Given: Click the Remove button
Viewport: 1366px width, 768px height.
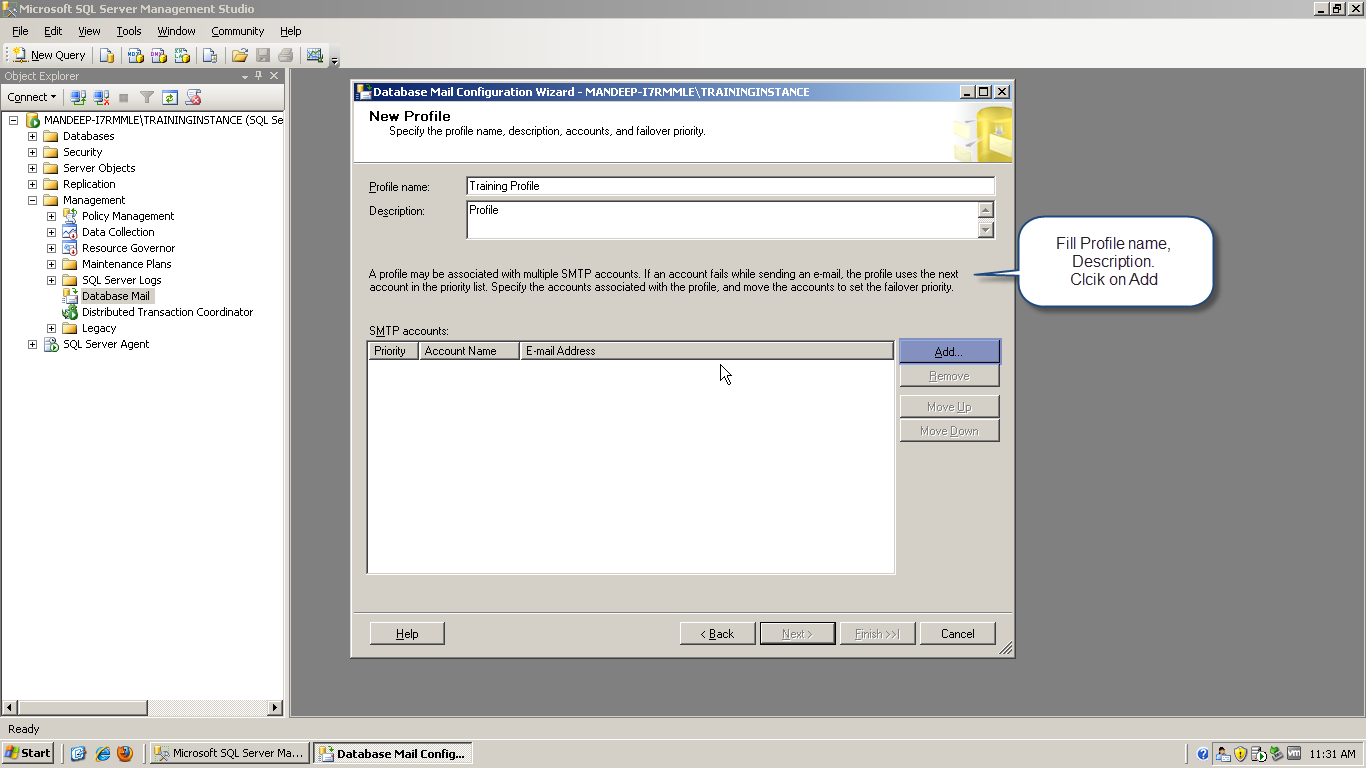Looking at the screenshot, I should (949, 376).
